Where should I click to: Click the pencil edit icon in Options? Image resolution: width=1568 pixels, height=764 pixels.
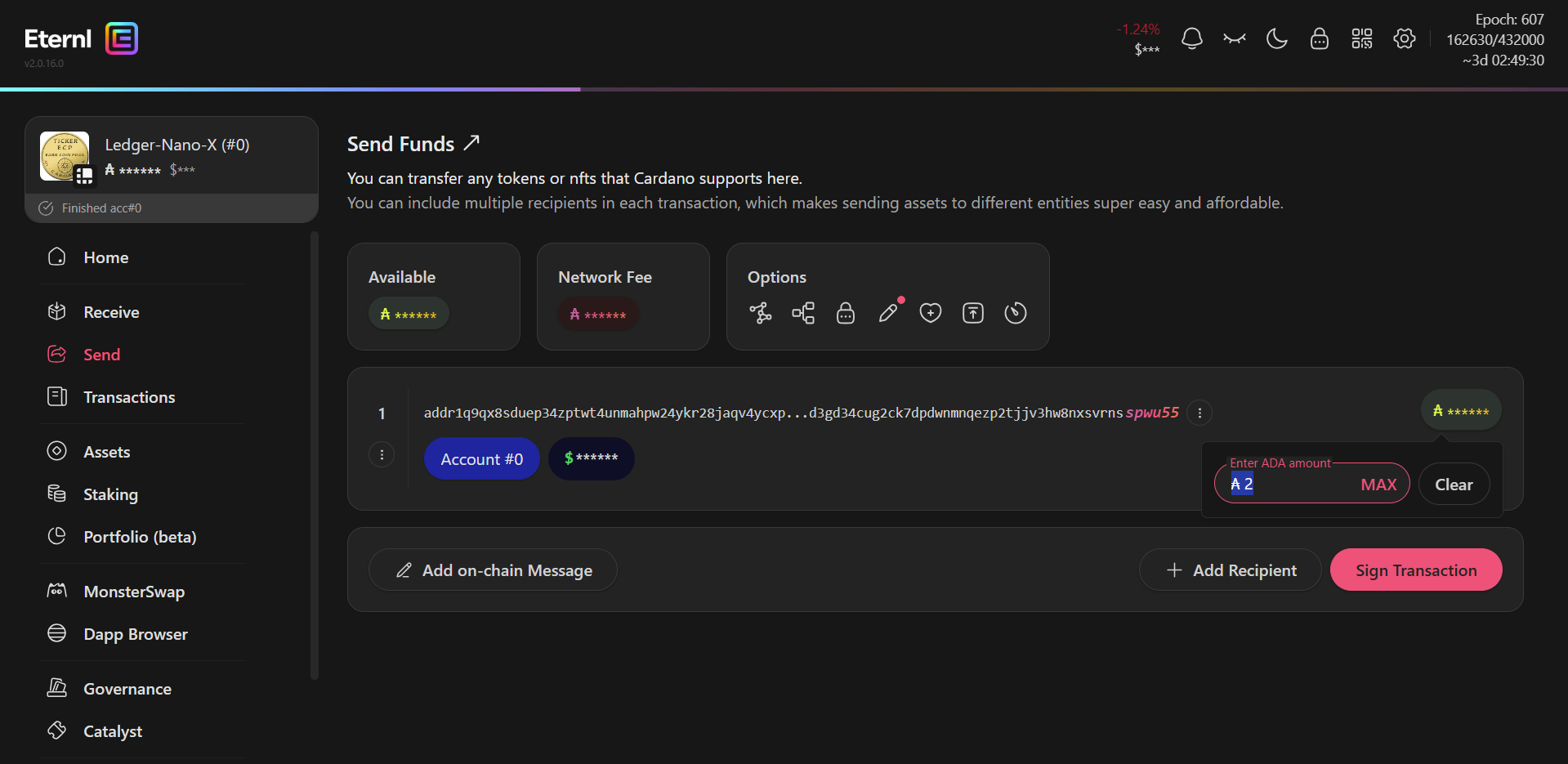click(888, 313)
